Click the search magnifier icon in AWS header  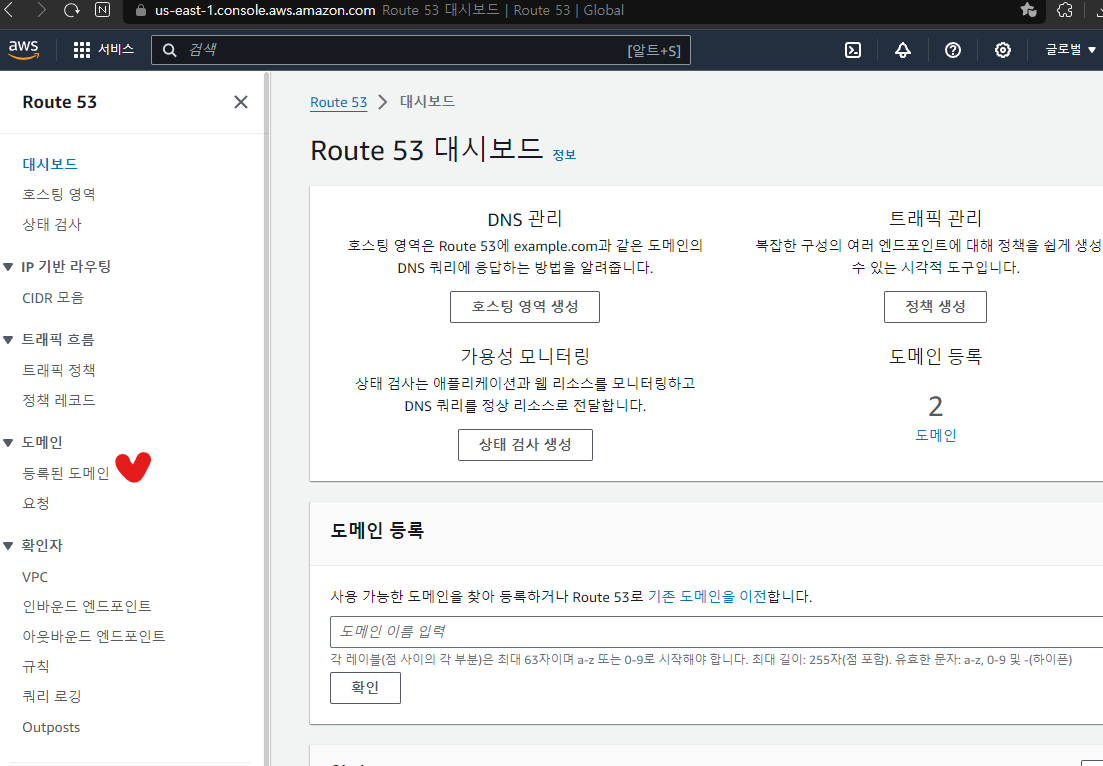click(170, 50)
